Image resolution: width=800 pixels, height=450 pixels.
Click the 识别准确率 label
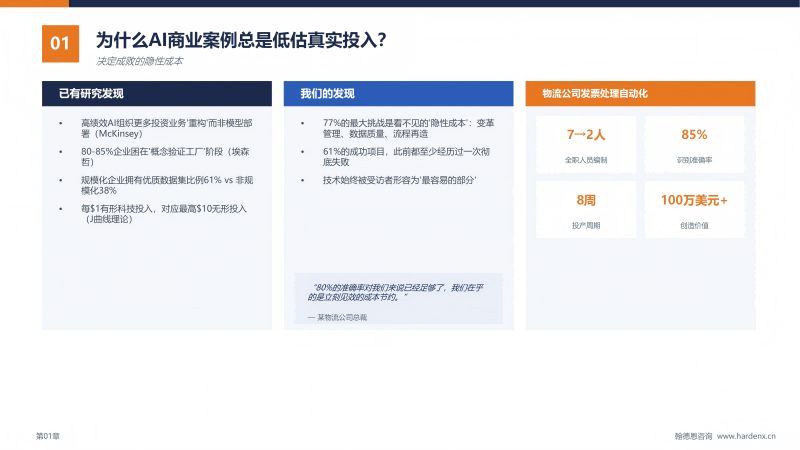(x=694, y=160)
